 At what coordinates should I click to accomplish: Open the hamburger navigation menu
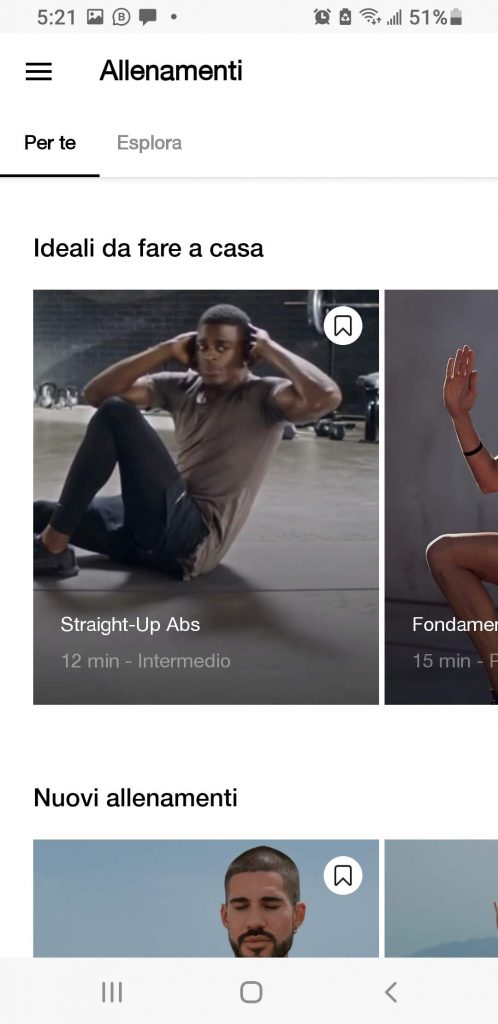tap(39, 71)
